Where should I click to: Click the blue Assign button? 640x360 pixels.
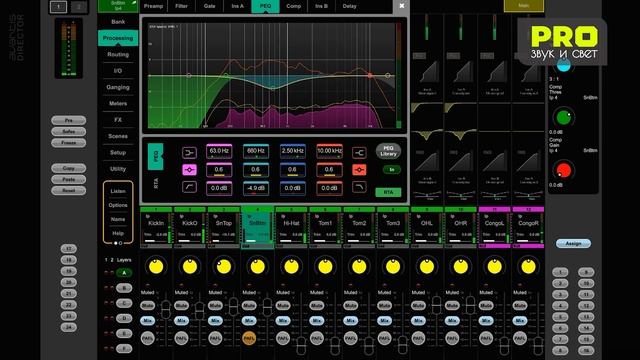573,243
